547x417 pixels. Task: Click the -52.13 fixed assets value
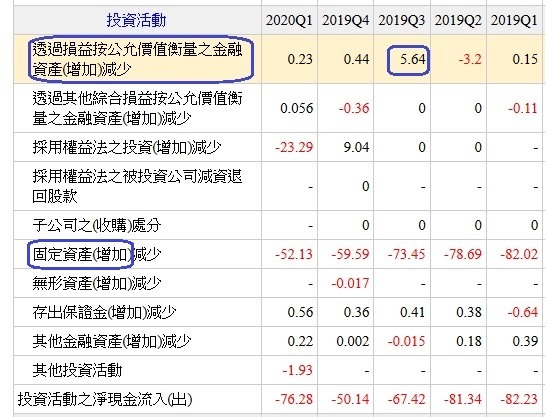(294, 254)
